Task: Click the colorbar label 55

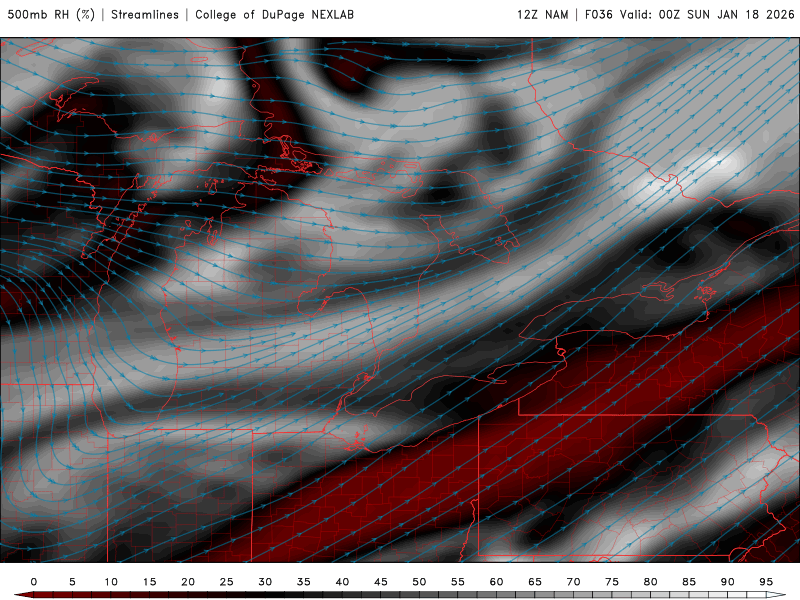Action: tap(458, 582)
